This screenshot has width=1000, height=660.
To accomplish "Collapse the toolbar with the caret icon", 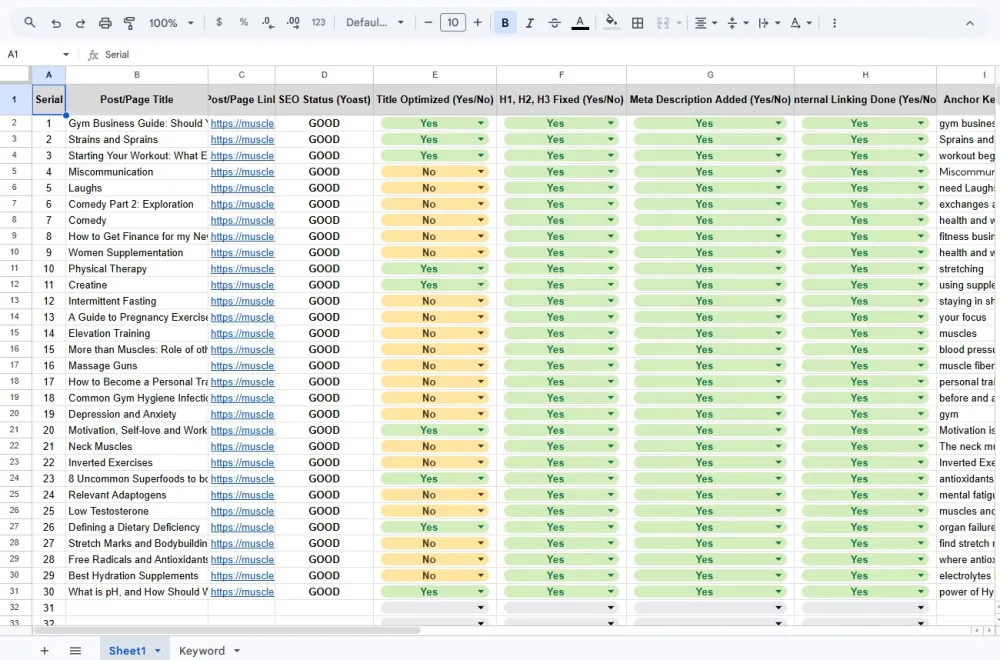I will click(x=969, y=23).
